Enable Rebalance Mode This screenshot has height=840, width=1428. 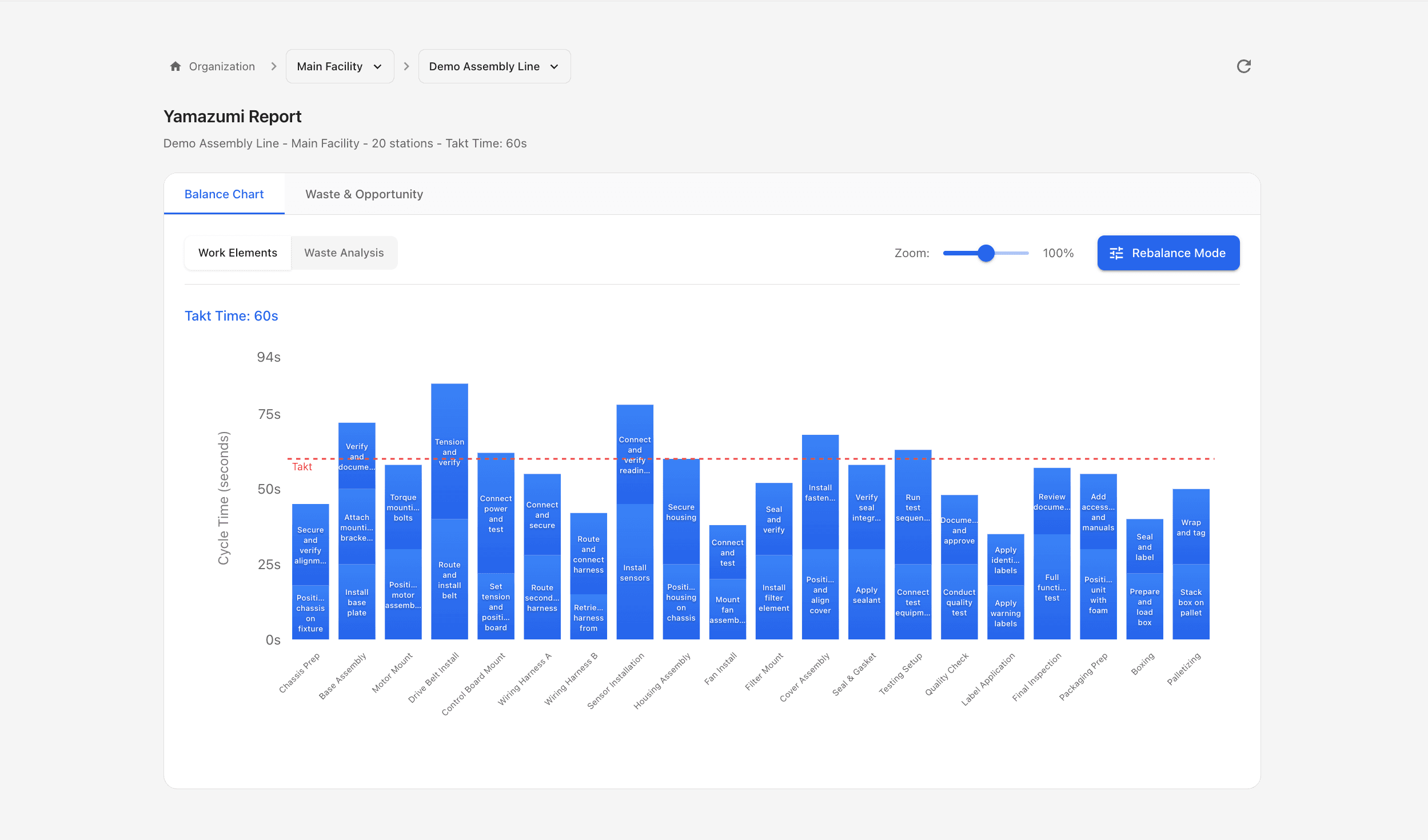1168,253
